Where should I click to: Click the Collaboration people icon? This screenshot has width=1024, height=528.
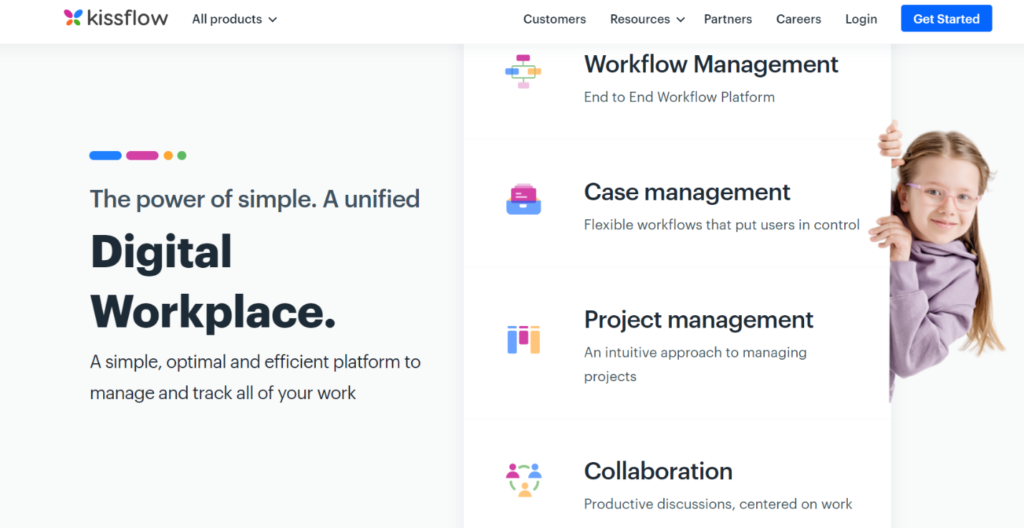tap(524, 480)
